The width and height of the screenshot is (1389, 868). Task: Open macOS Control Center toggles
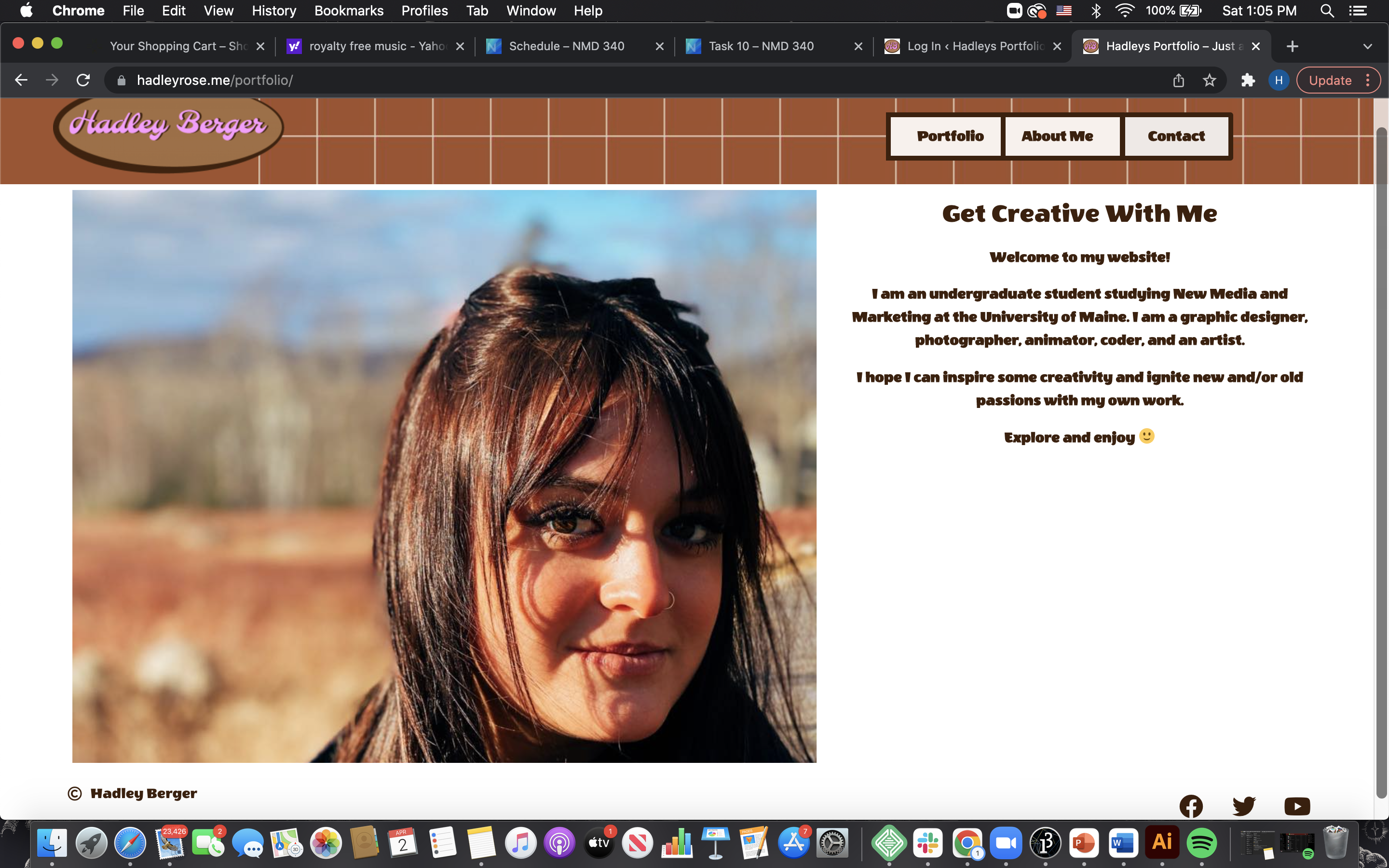point(1358,11)
